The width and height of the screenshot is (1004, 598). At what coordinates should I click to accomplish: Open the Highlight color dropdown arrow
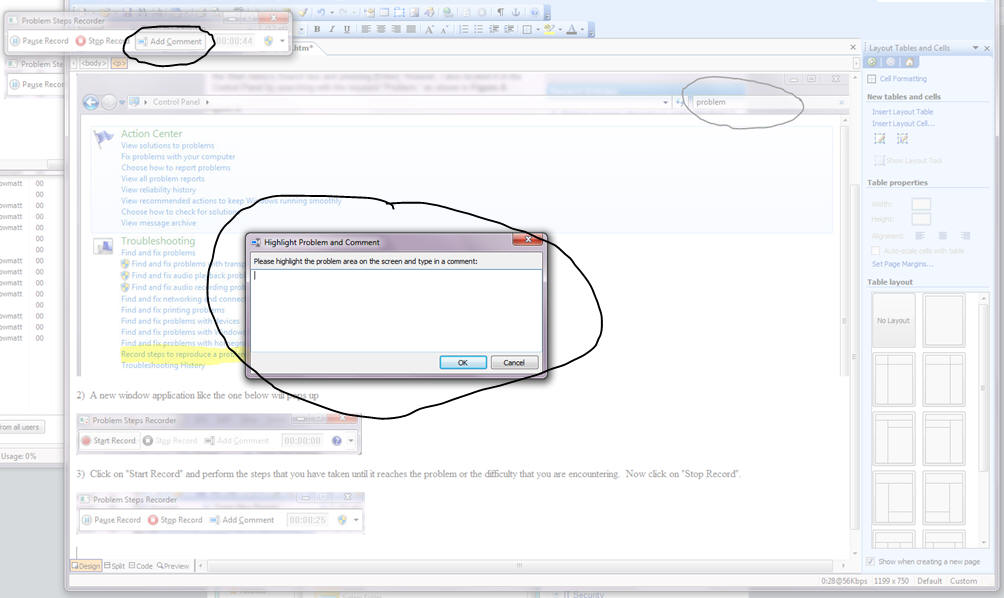click(560, 29)
